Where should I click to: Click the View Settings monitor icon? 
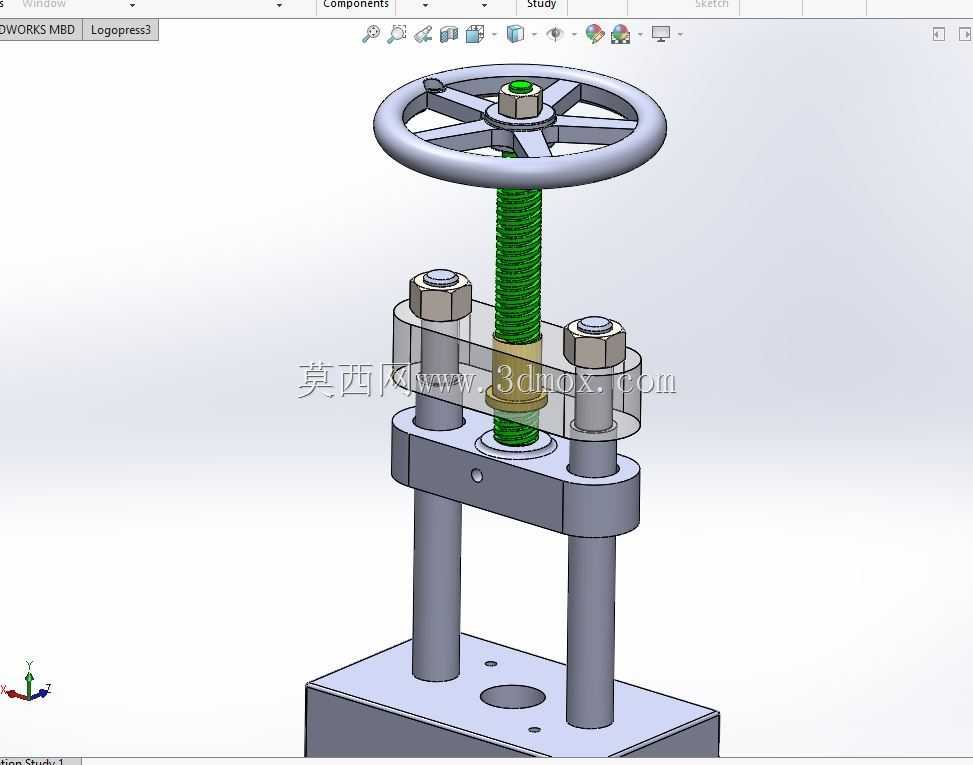[661, 34]
